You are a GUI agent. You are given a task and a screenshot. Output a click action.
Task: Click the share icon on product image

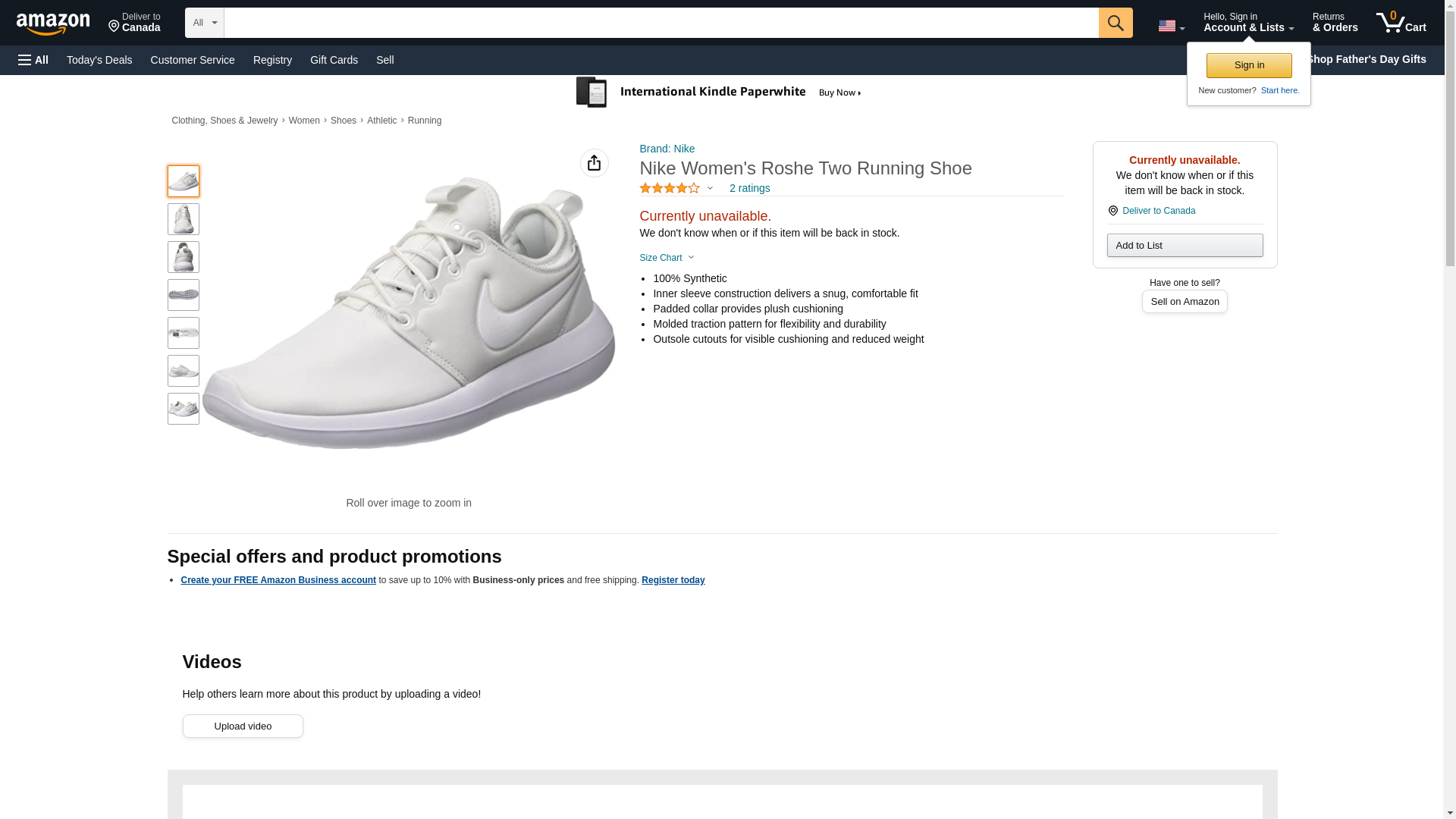(x=594, y=163)
